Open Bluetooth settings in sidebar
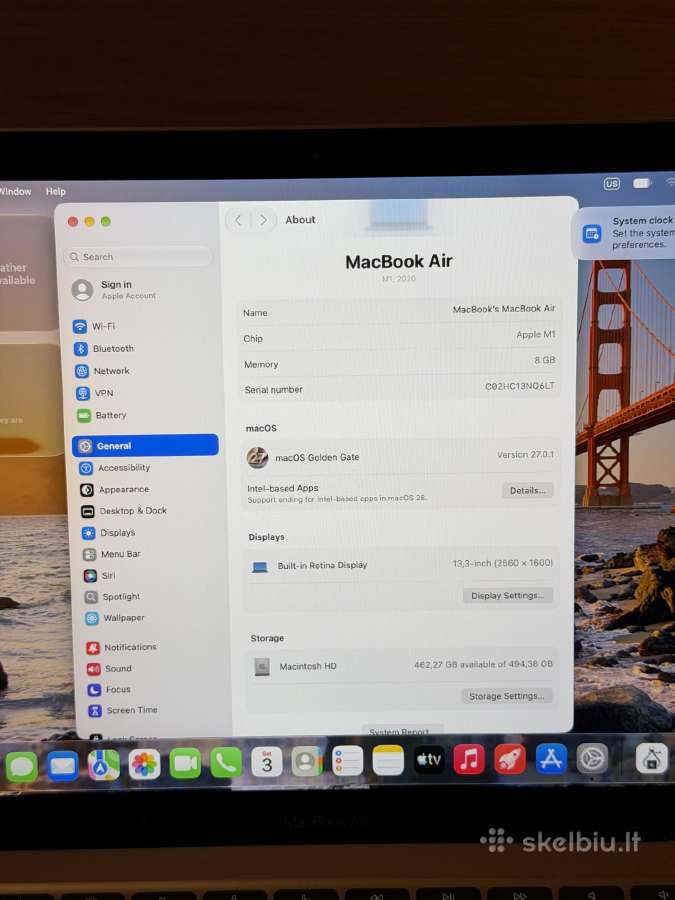Screen dimensions: 675x900 (104, 348)
